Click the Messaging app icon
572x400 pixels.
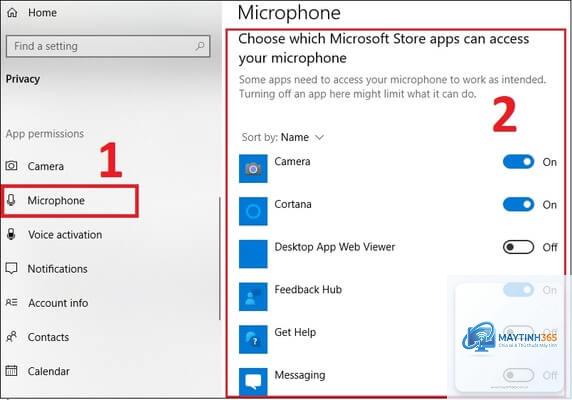[253, 382]
